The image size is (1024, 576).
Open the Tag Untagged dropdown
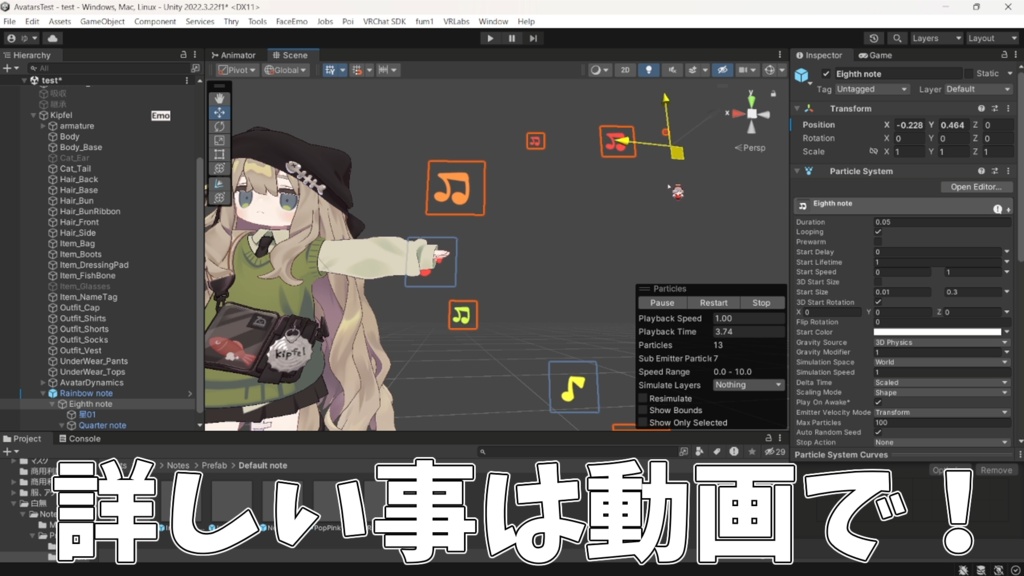[872, 89]
